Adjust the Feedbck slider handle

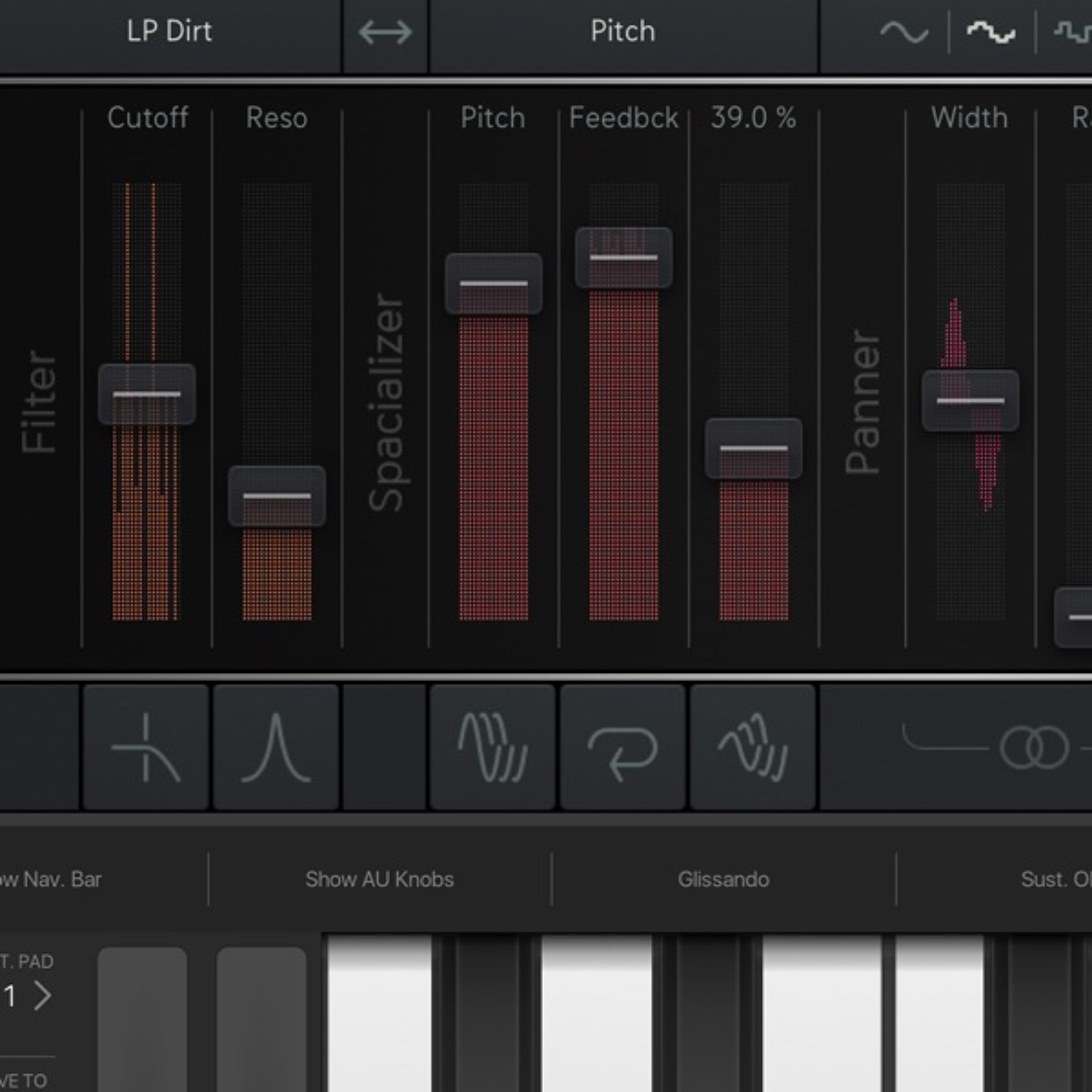(x=624, y=258)
